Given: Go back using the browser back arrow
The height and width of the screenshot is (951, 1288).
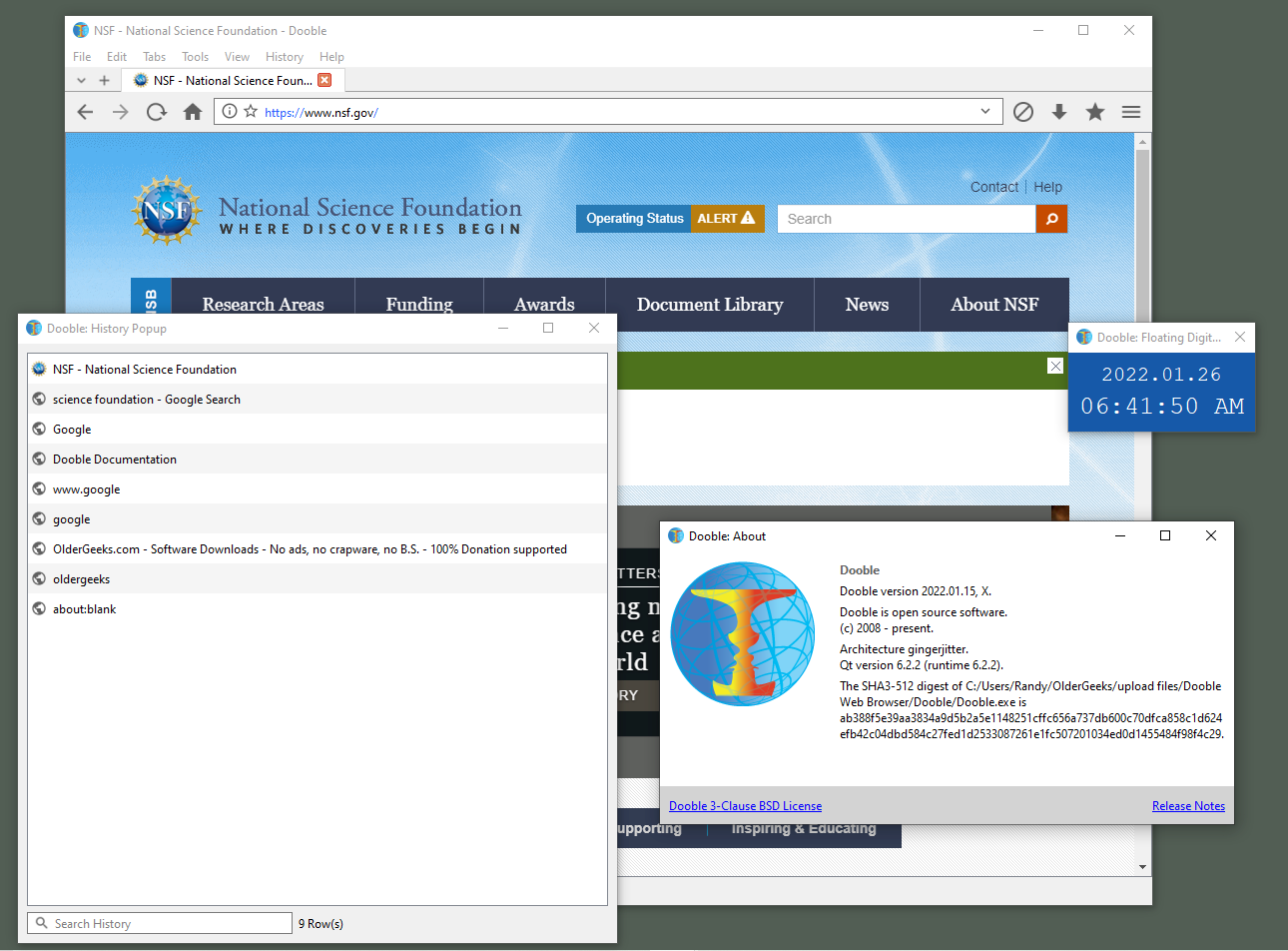Looking at the screenshot, I should click(85, 112).
